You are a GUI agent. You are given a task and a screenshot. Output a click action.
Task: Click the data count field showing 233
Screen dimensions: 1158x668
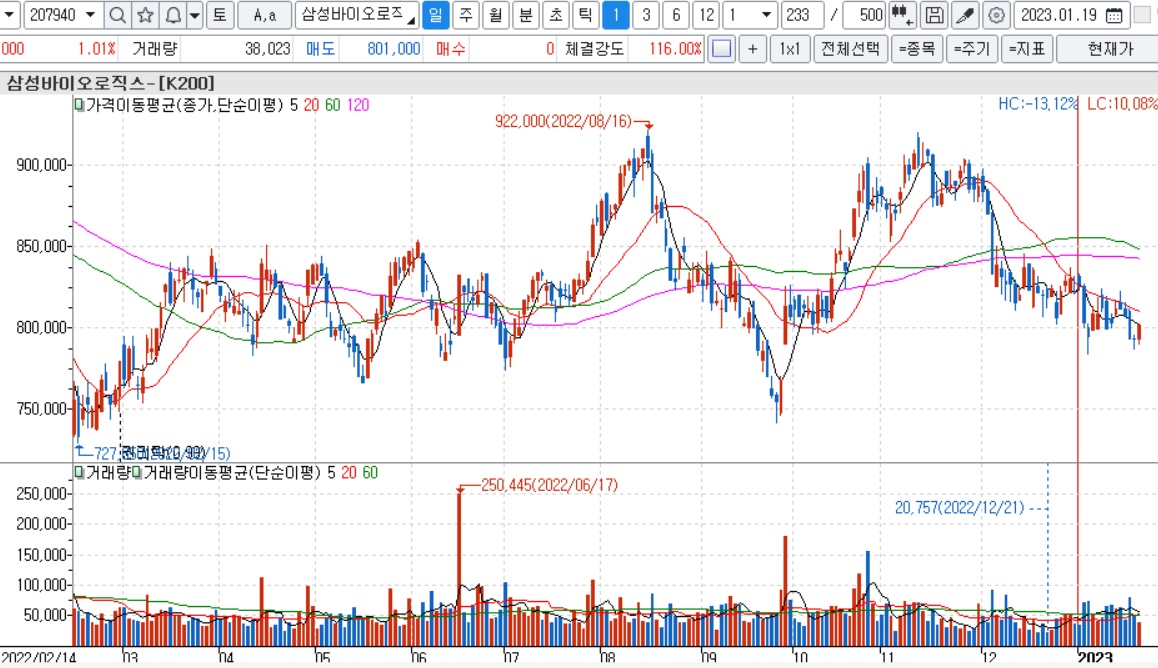coord(802,15)
